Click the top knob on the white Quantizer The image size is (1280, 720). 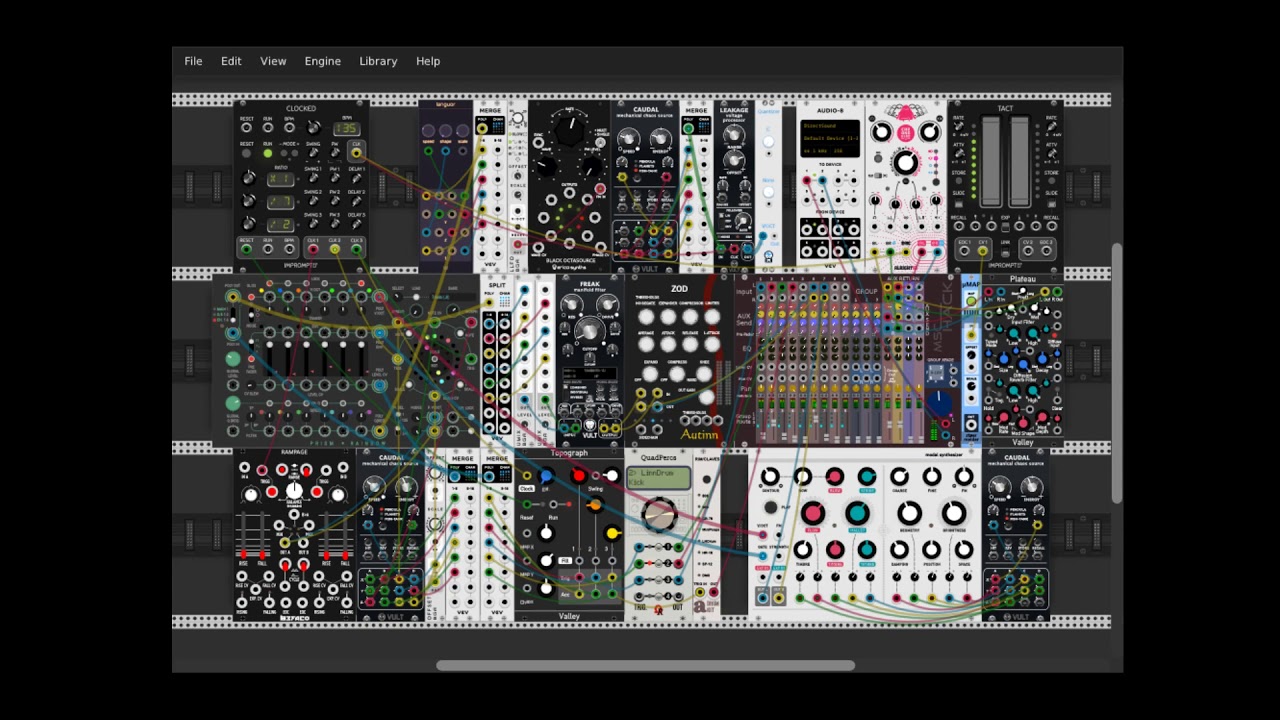tap(768, 142)
